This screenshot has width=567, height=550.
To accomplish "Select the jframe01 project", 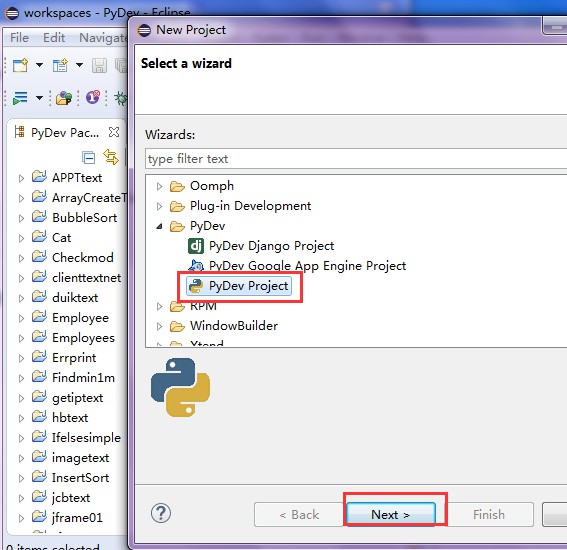I will pos(77,517).
